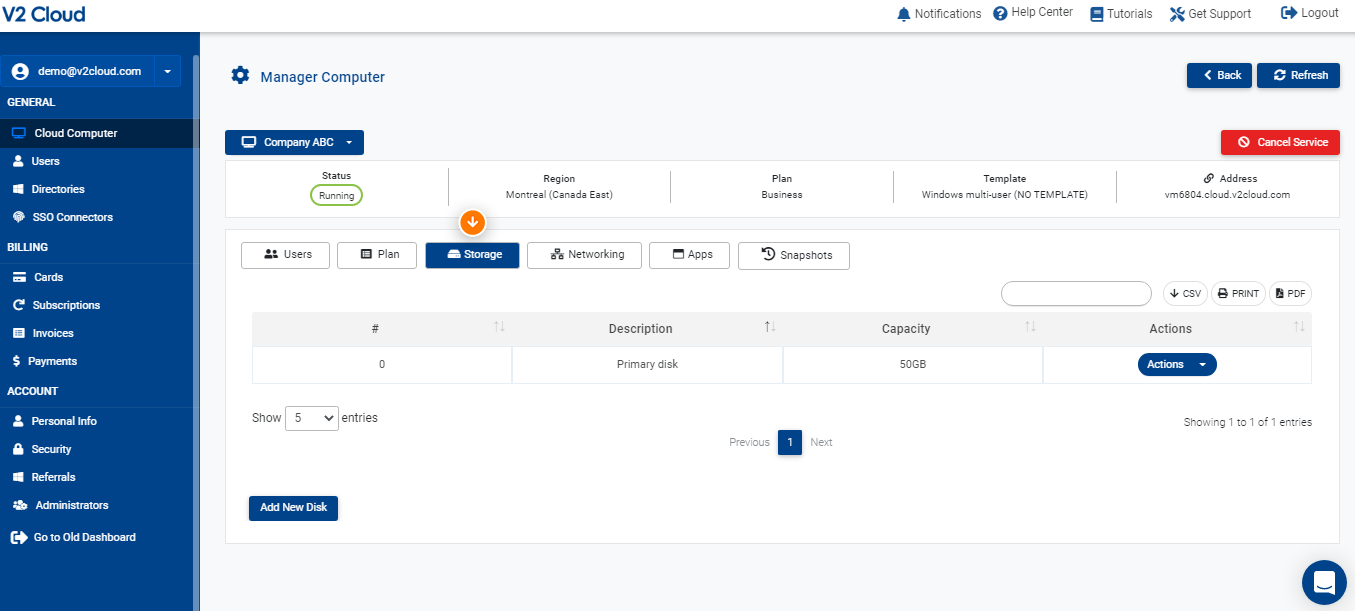Open the chat support bubble icon
Image resolution: width=1355 pixels, height=611 pixels.
point(1324,582)
